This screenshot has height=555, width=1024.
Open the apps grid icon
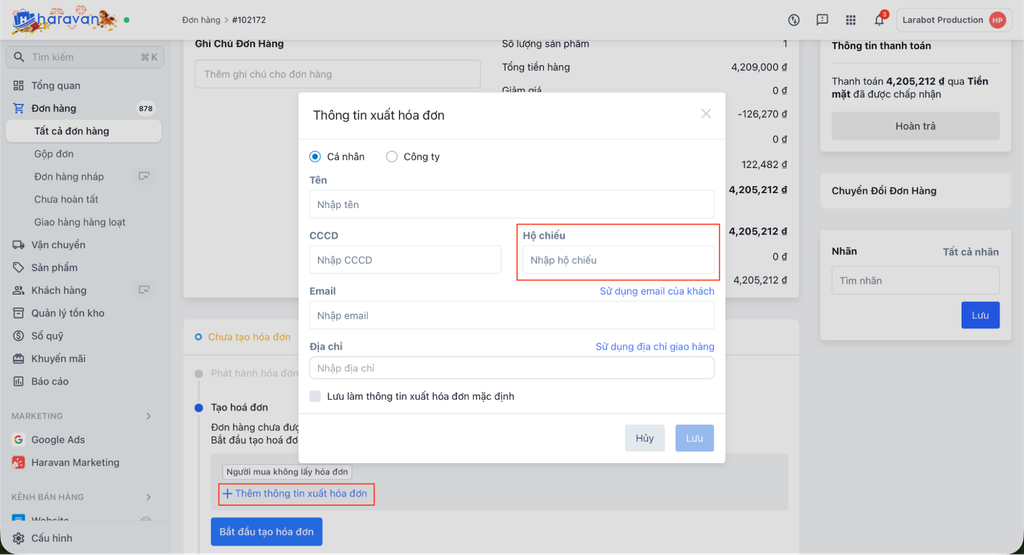851,20
